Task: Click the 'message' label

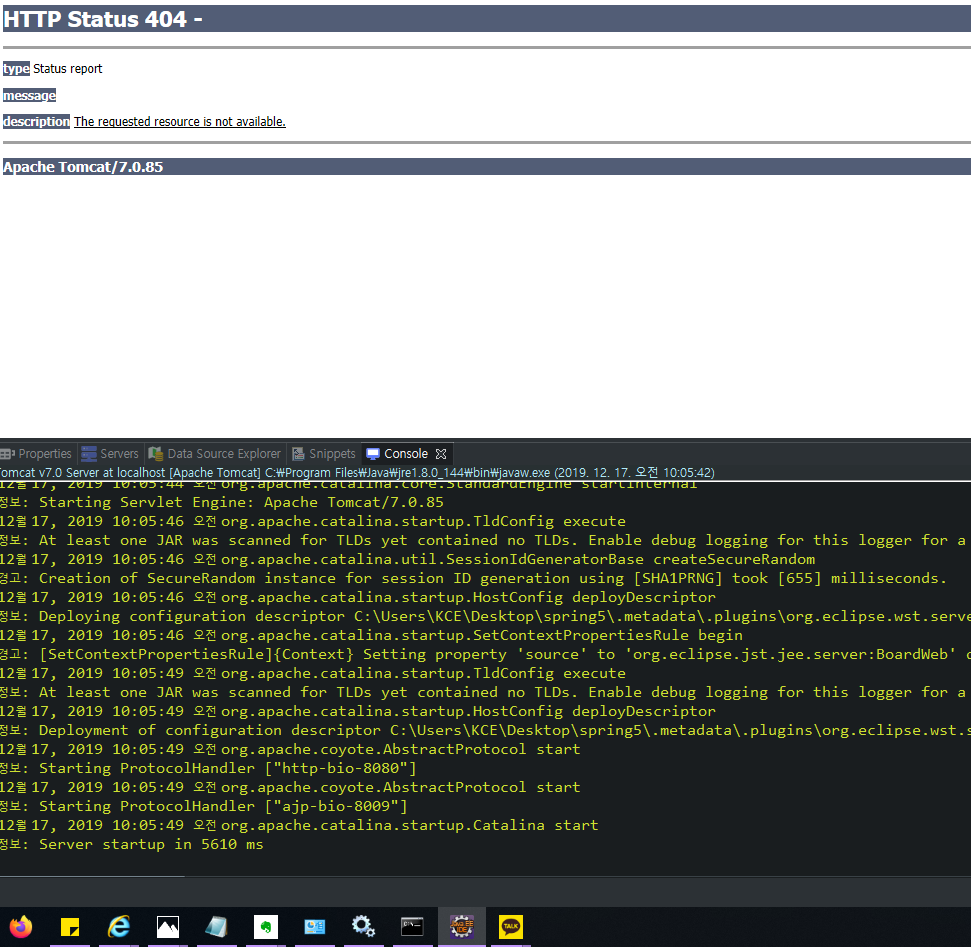Action: pos(29,95)
